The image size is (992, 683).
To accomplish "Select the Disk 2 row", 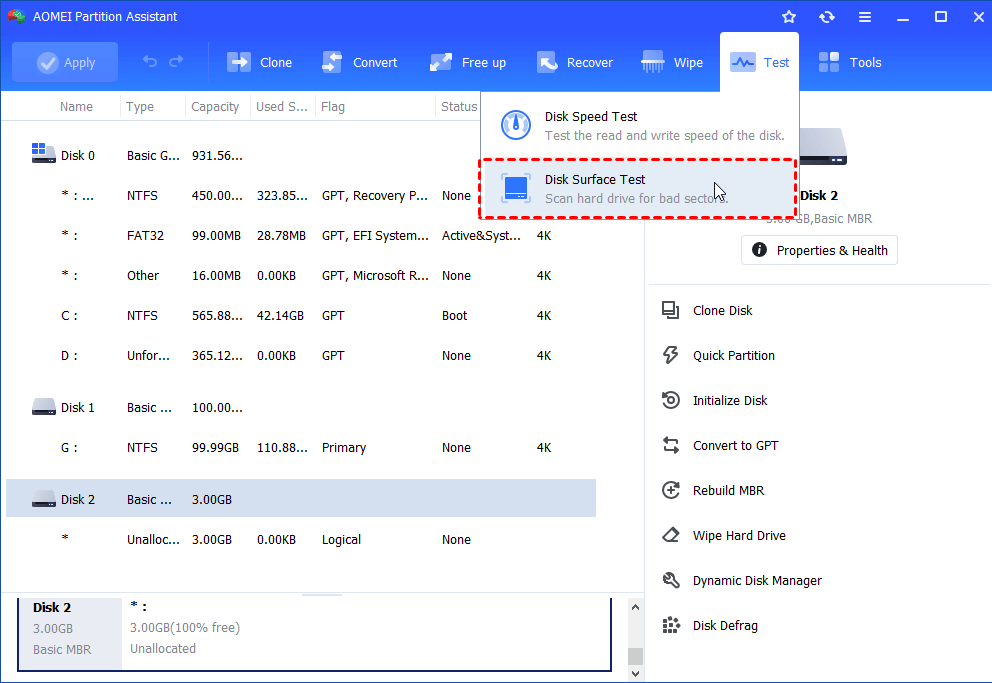I will click(x=301, y=498).
